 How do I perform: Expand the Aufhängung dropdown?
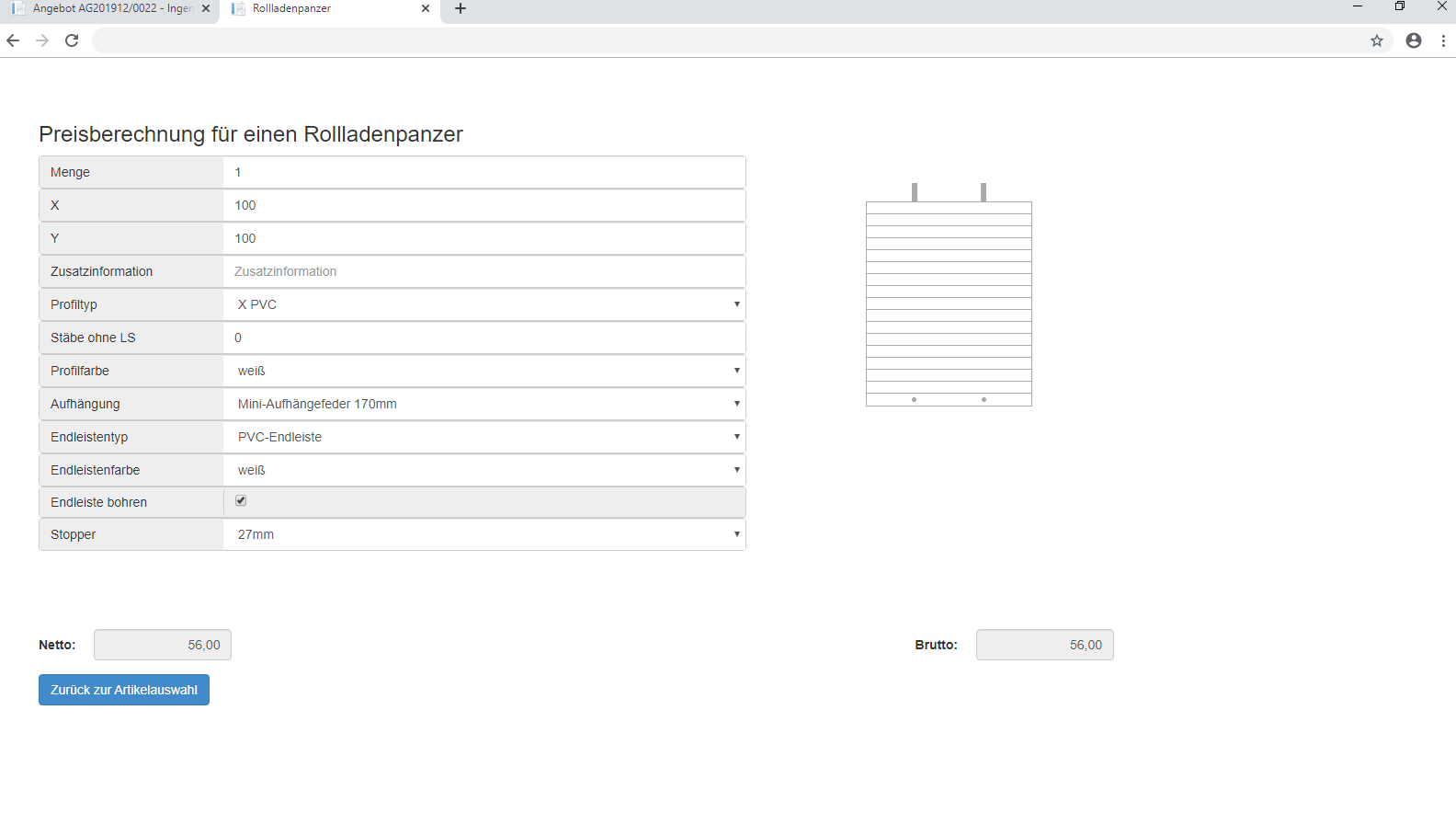click(x=484, y=404)
